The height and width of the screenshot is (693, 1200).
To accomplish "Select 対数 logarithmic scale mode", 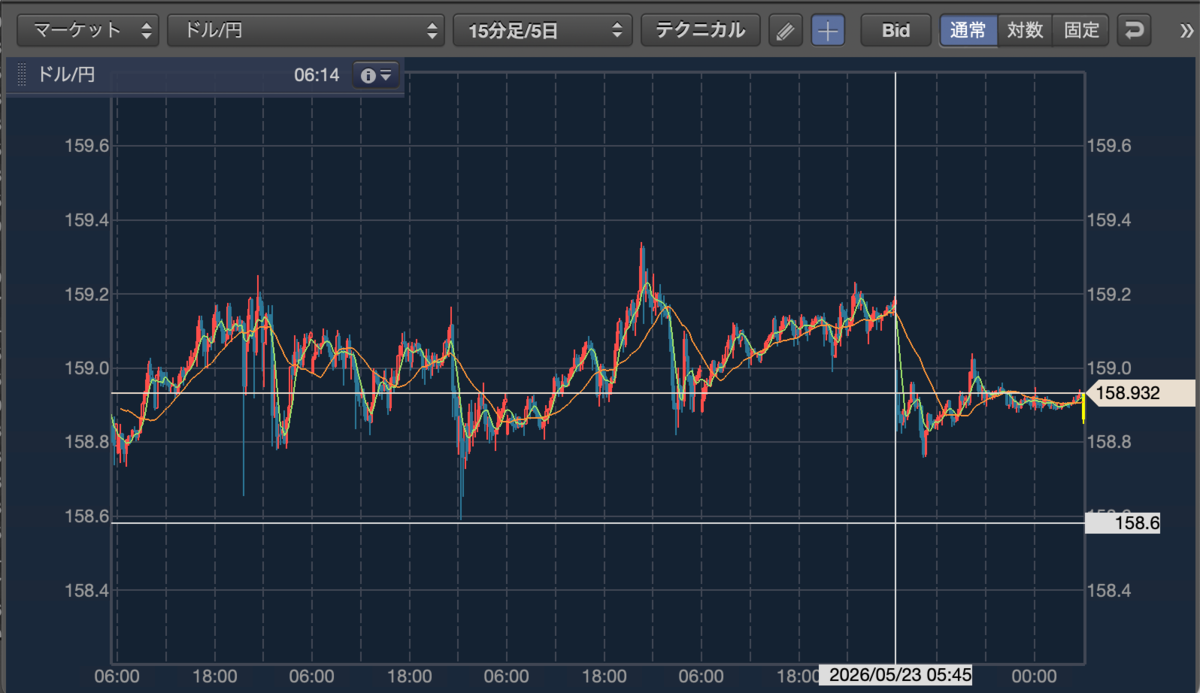I will point(1025,30).
